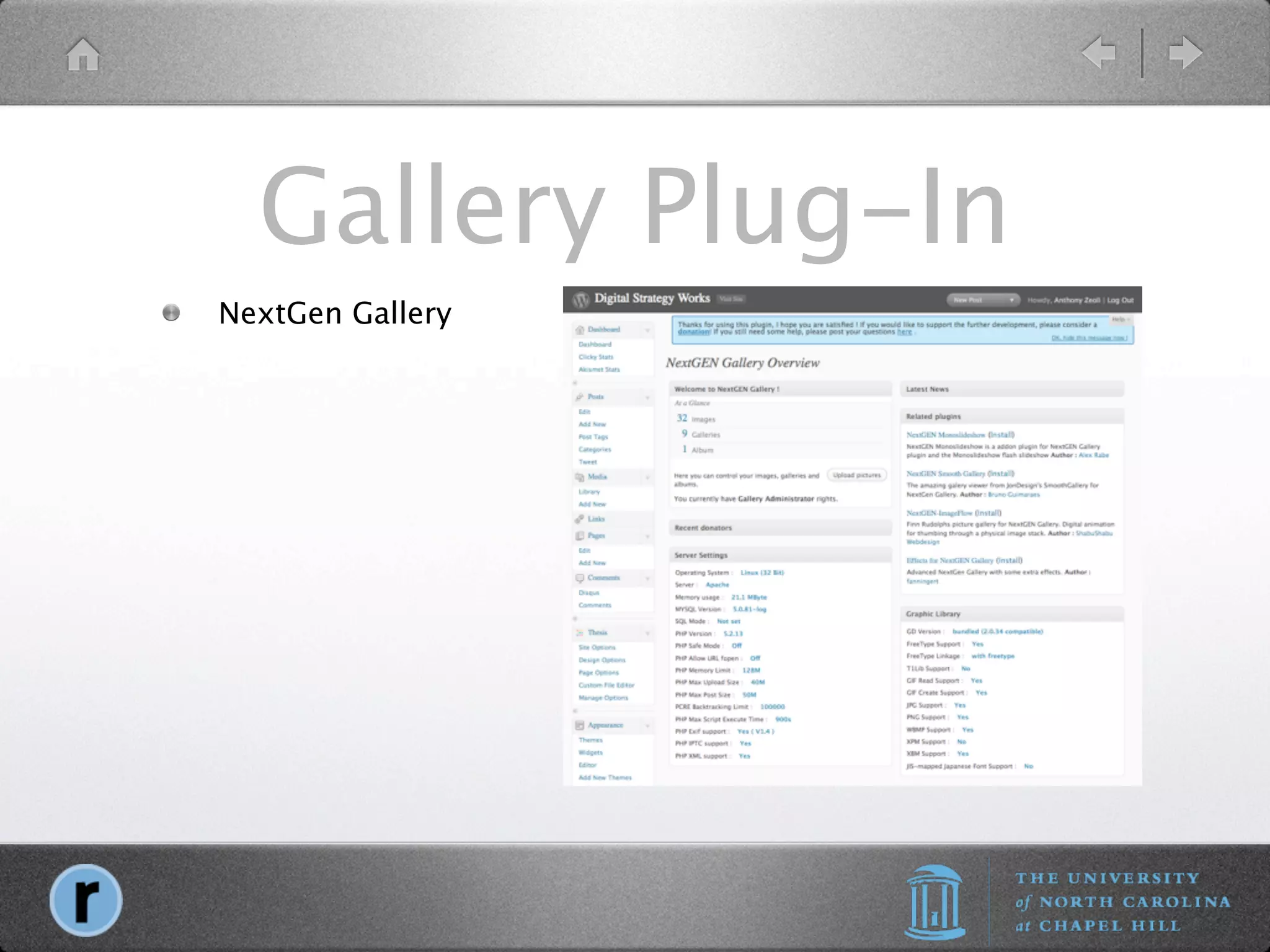Click 'OK, hide this message now' link

click(1089, 338)
